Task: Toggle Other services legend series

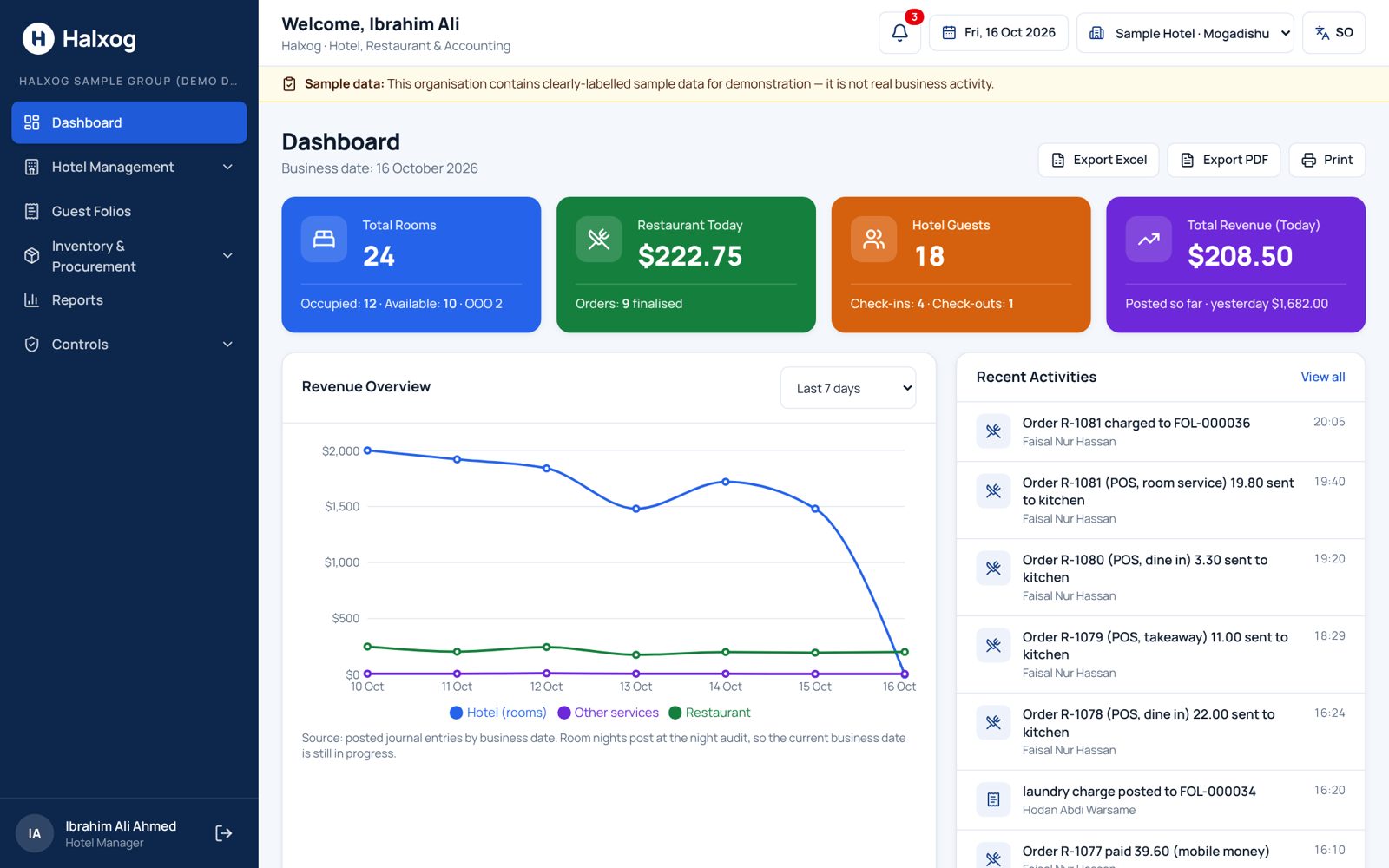Action: click(608, 713)
